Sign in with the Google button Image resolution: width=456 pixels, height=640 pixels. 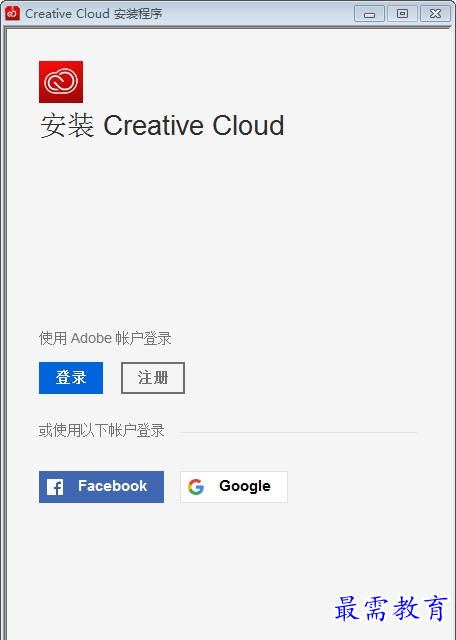(x=234, y=487)
